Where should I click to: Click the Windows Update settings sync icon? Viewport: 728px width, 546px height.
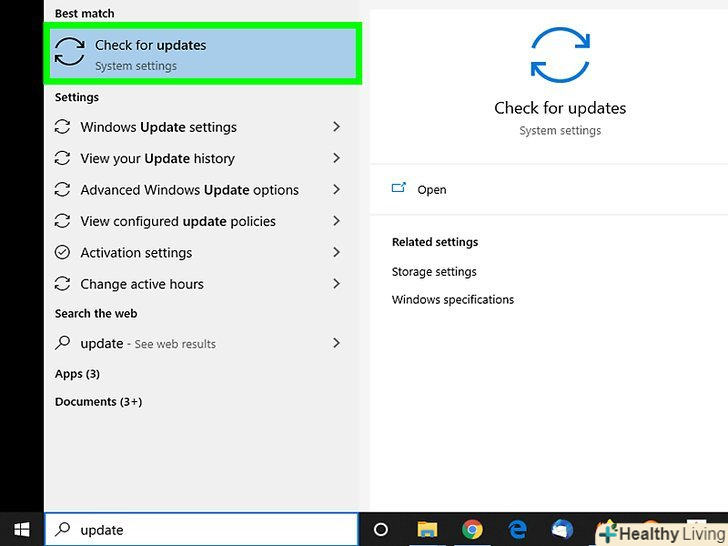[62, 127]
